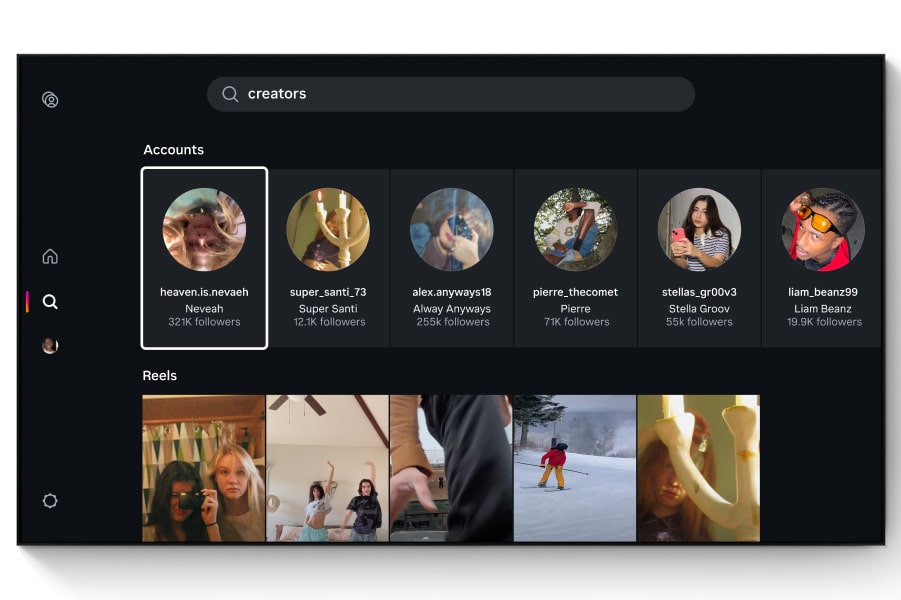Play the candelabra reel

tap(698, 468)
